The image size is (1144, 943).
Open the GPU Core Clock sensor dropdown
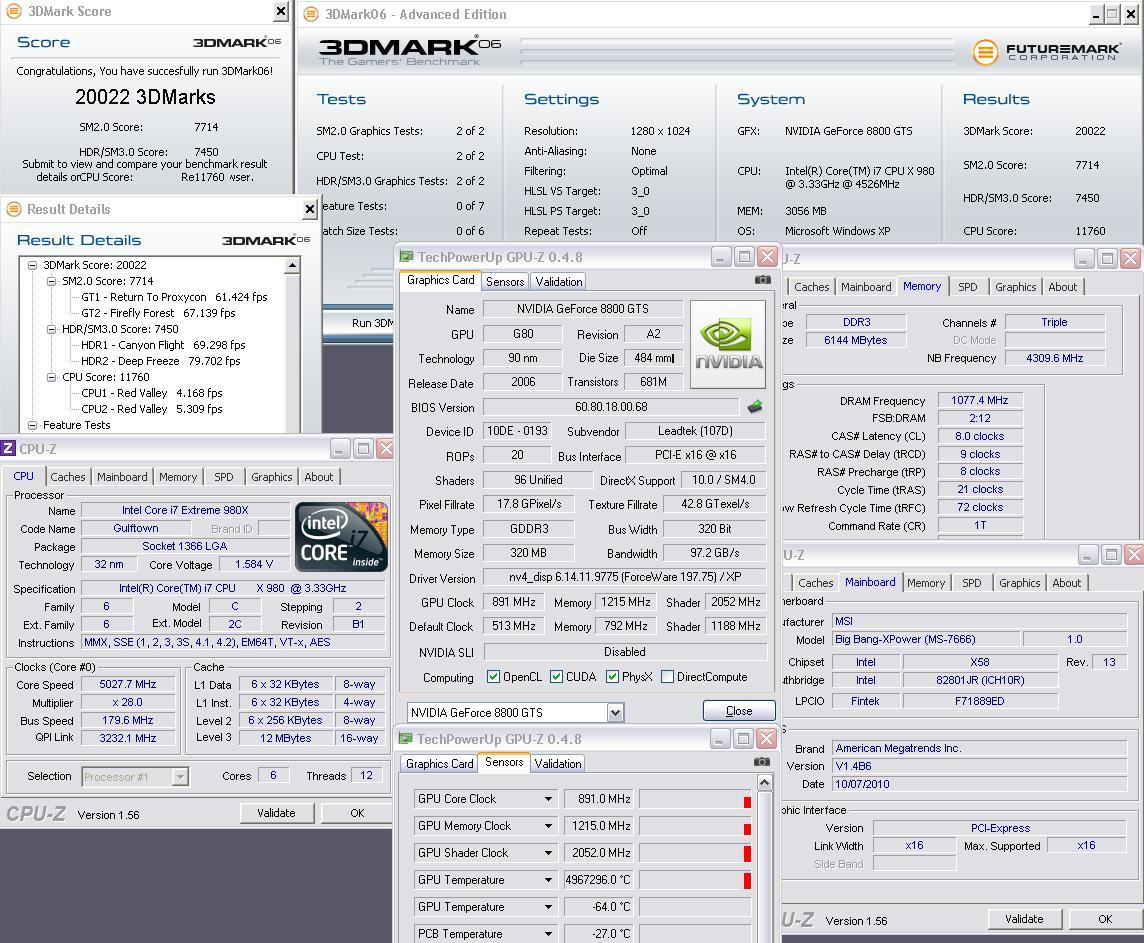point(548,799)
